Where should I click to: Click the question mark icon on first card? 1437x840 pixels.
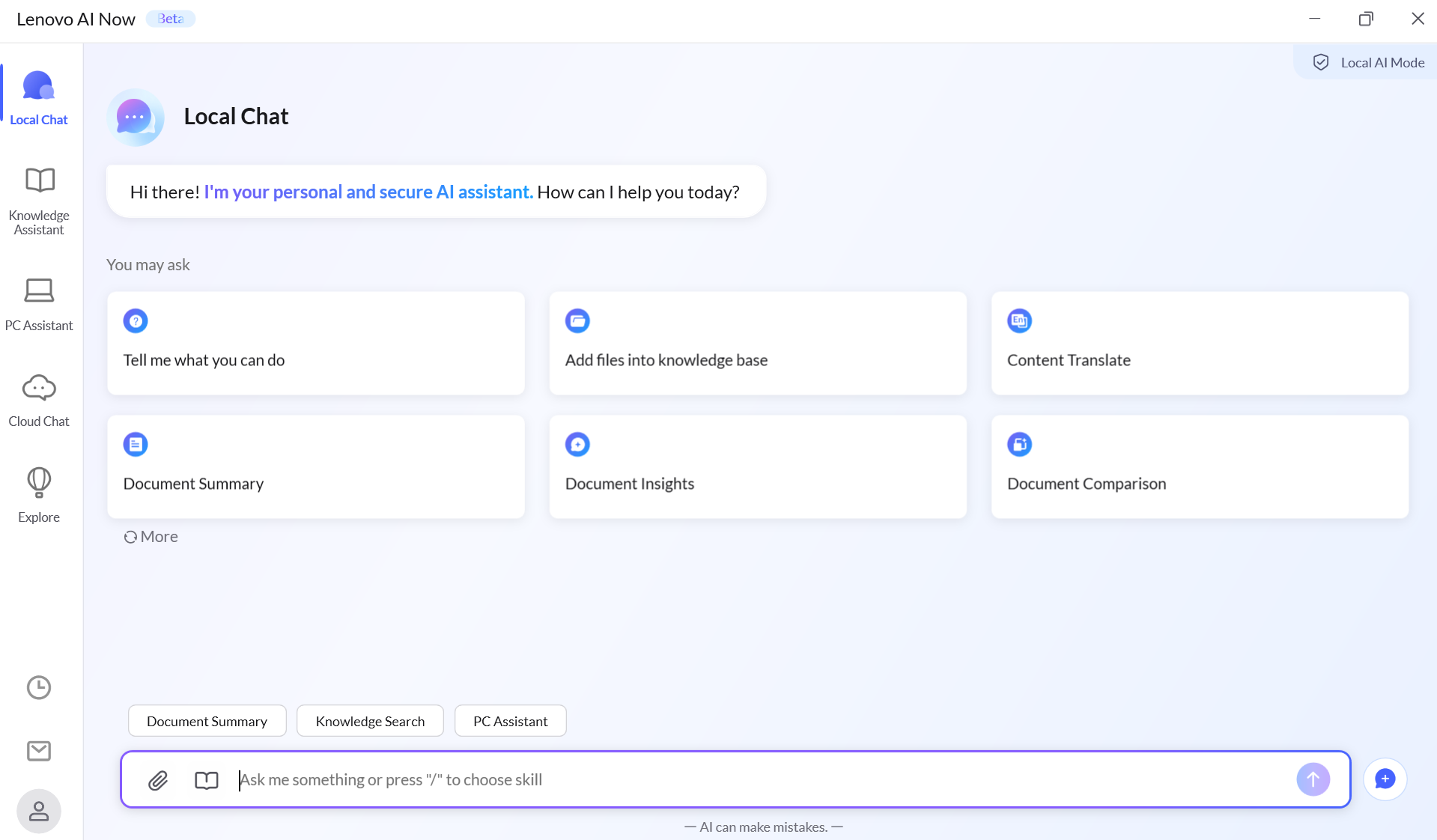[x=136, y=321]
